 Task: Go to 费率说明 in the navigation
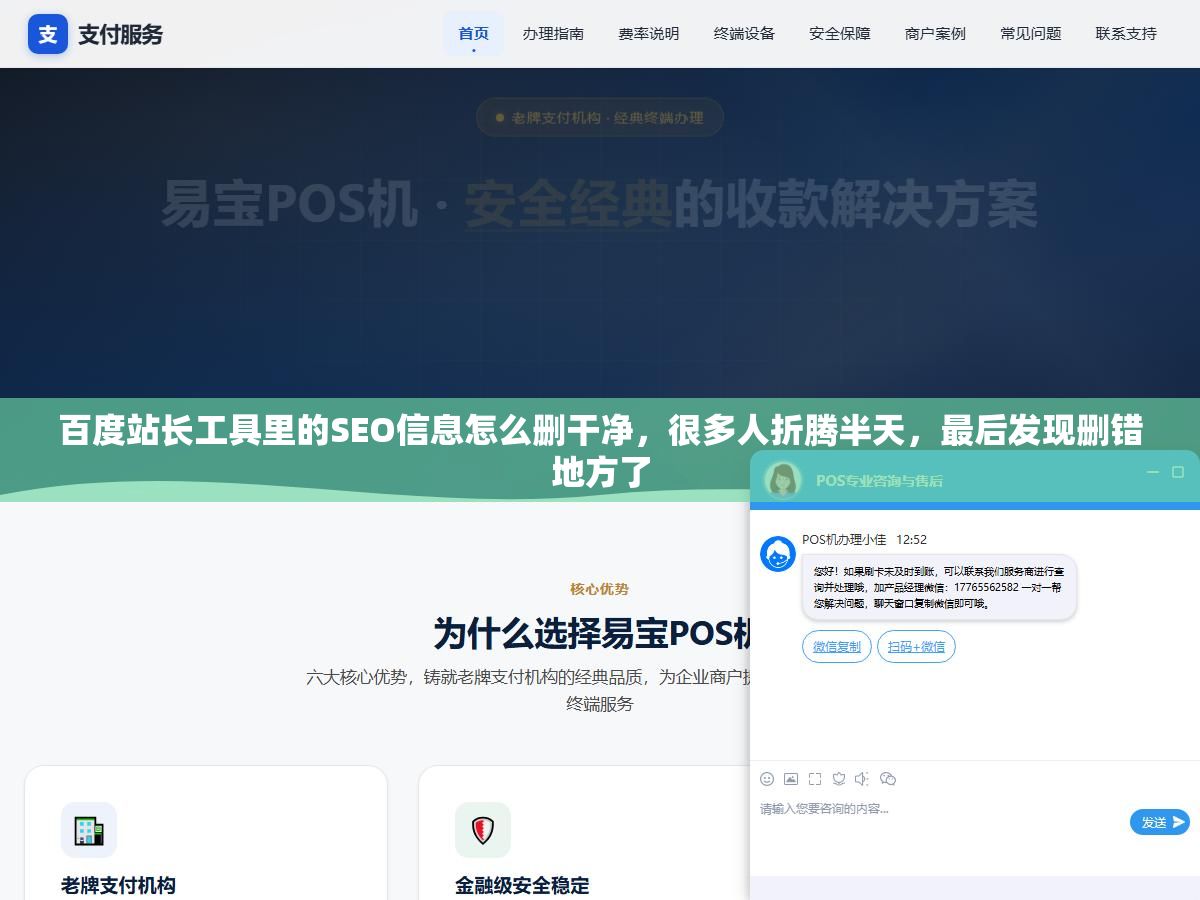649,33
